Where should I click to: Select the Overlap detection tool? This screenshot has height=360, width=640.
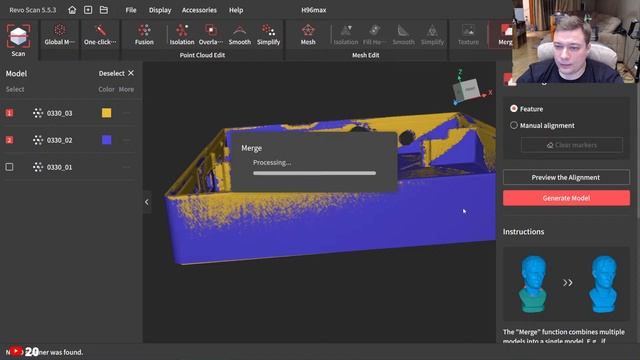point(211,35)
